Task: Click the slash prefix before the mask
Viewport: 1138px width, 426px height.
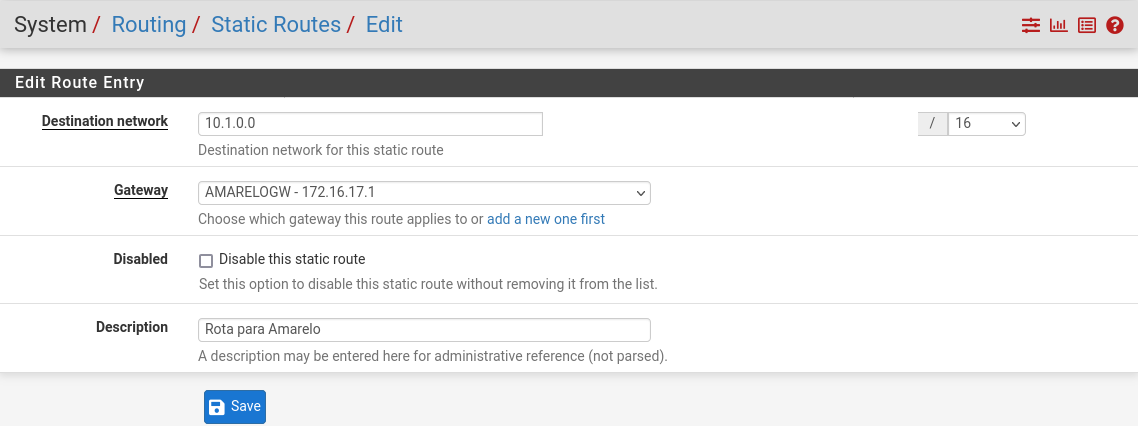Action: 933,123
